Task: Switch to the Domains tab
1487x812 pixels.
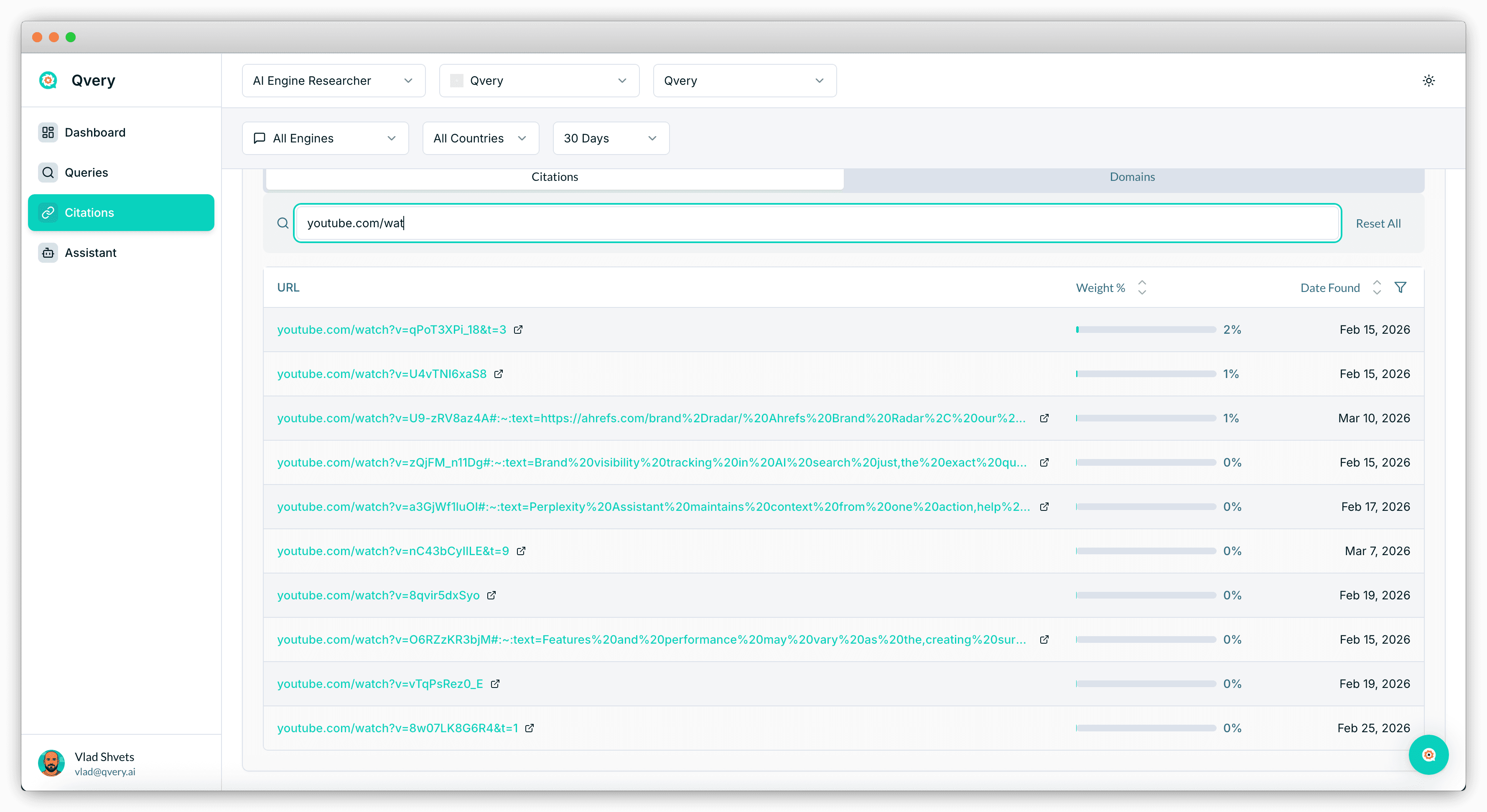Action: pyautogui.click(x=1131, y=177)
